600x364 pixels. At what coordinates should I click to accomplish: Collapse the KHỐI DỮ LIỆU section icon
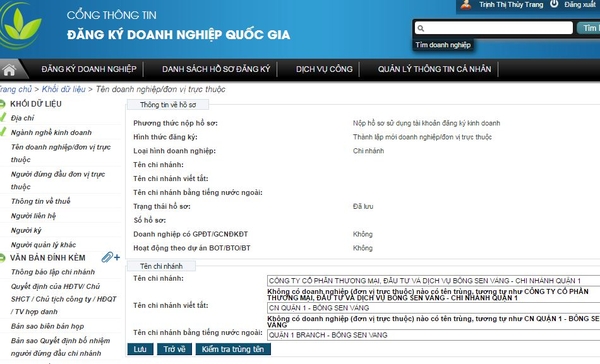point(2,104)
